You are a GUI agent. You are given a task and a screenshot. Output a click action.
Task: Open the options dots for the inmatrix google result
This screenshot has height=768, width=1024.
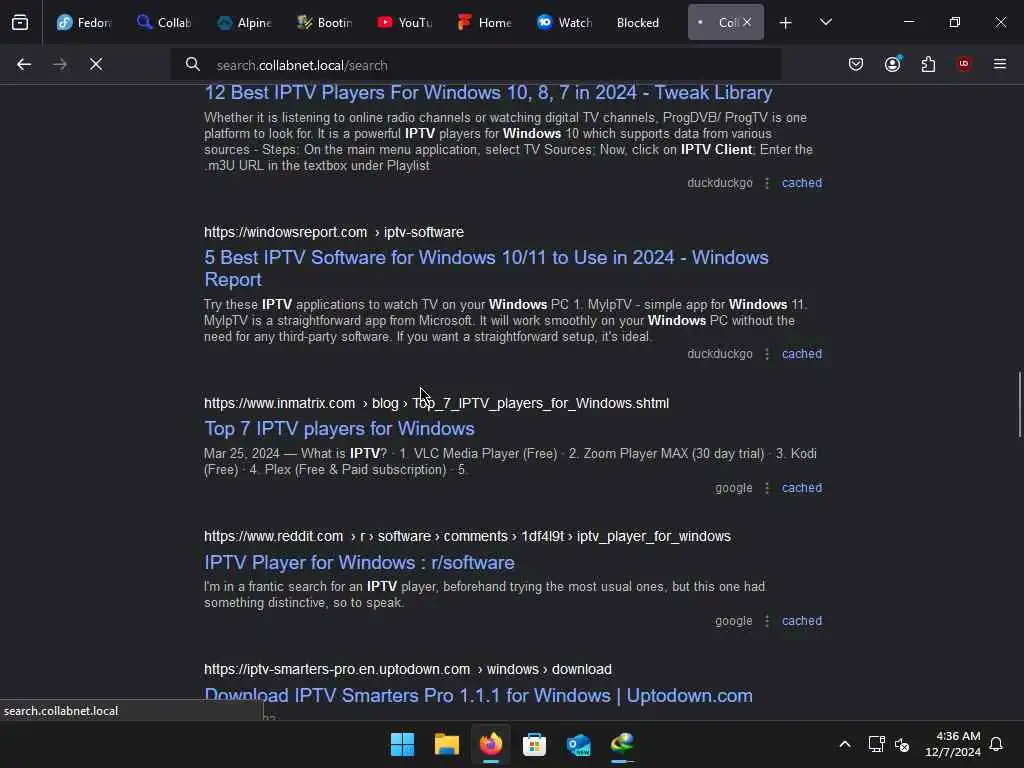click(x=767, y=488)
